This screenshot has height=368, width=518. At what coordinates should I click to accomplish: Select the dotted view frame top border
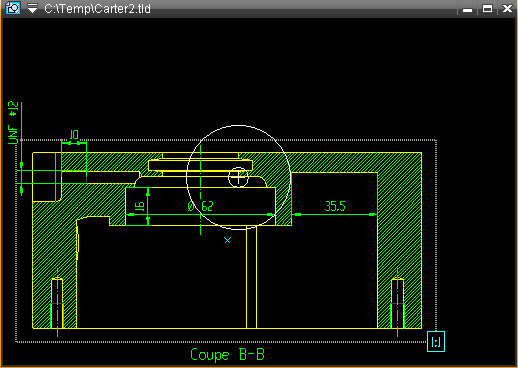(x=226, y=140)
